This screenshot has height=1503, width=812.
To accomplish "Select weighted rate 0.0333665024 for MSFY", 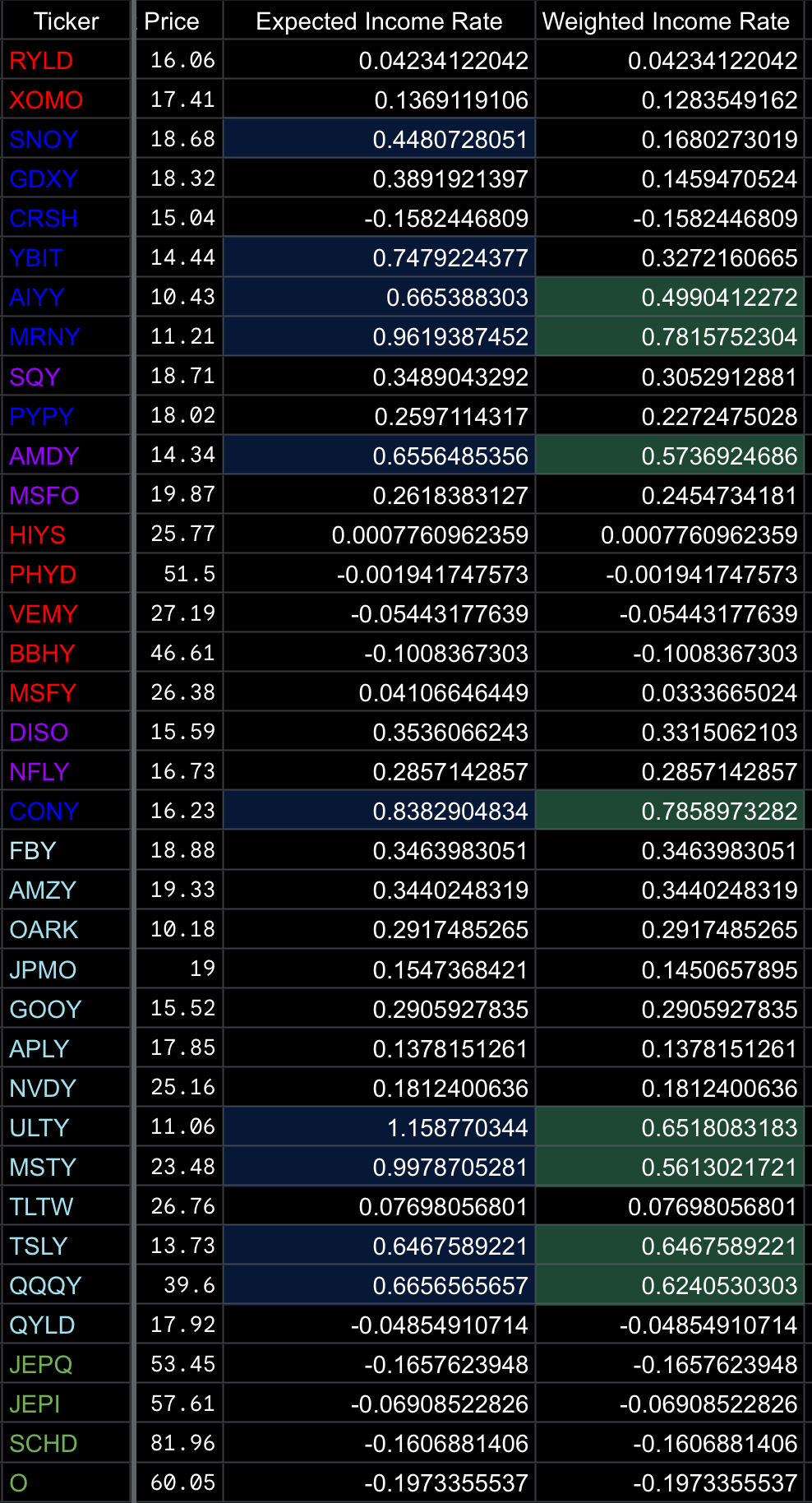I will pyautogui.click(x=670, y=692).
